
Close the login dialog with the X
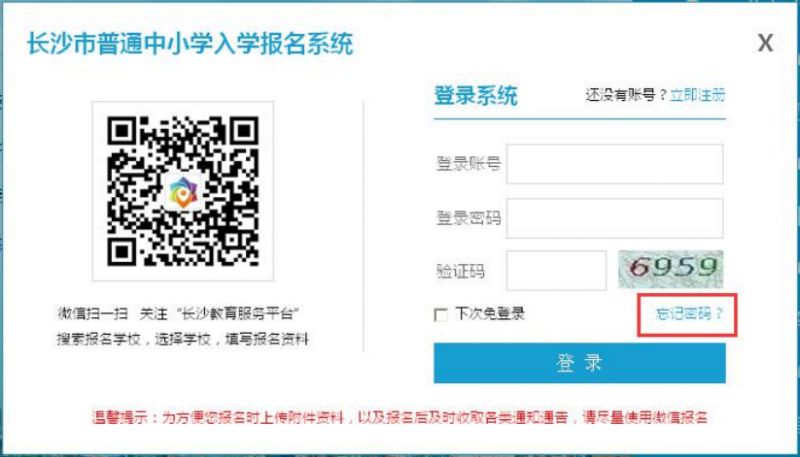tap(765, 43)
